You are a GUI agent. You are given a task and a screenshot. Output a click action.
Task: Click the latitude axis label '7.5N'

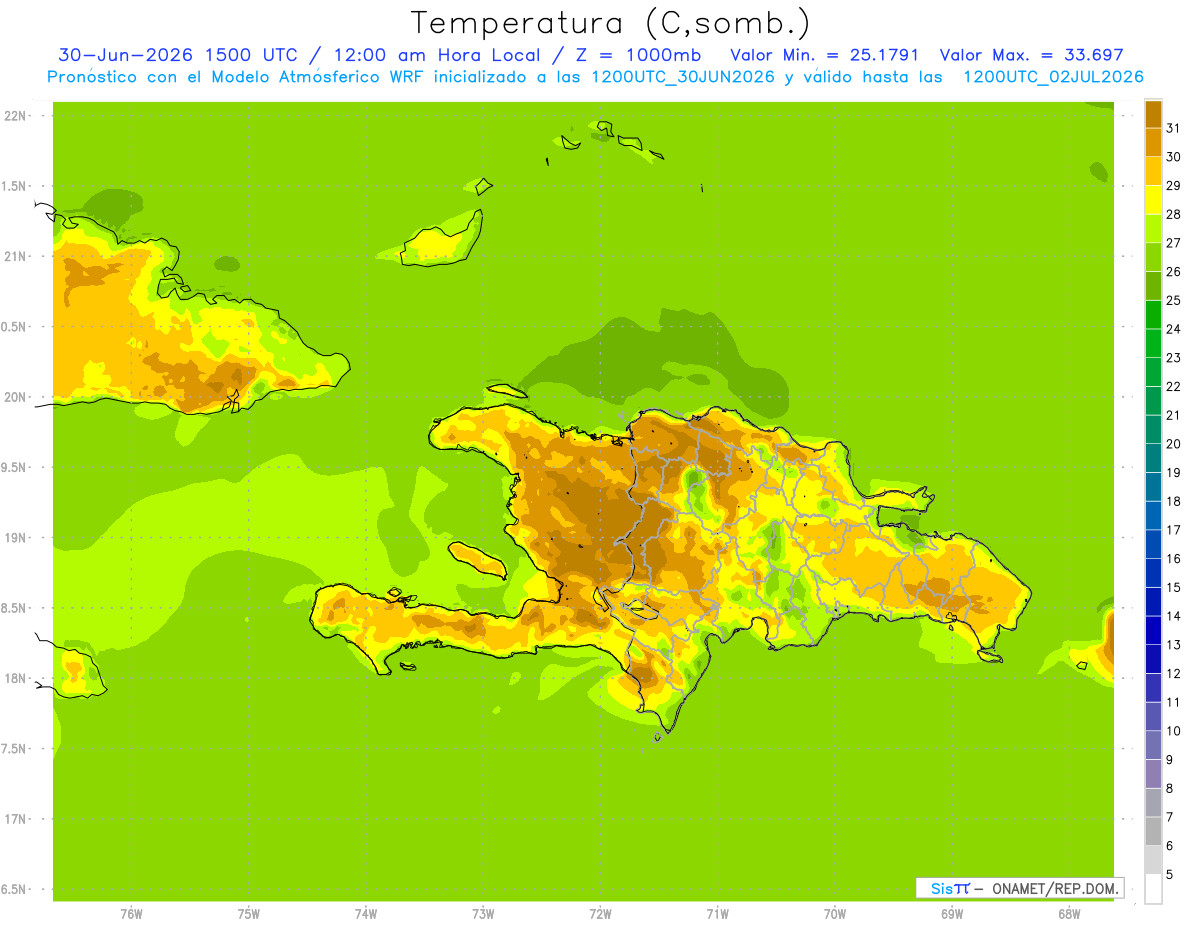tap(14, 749)
